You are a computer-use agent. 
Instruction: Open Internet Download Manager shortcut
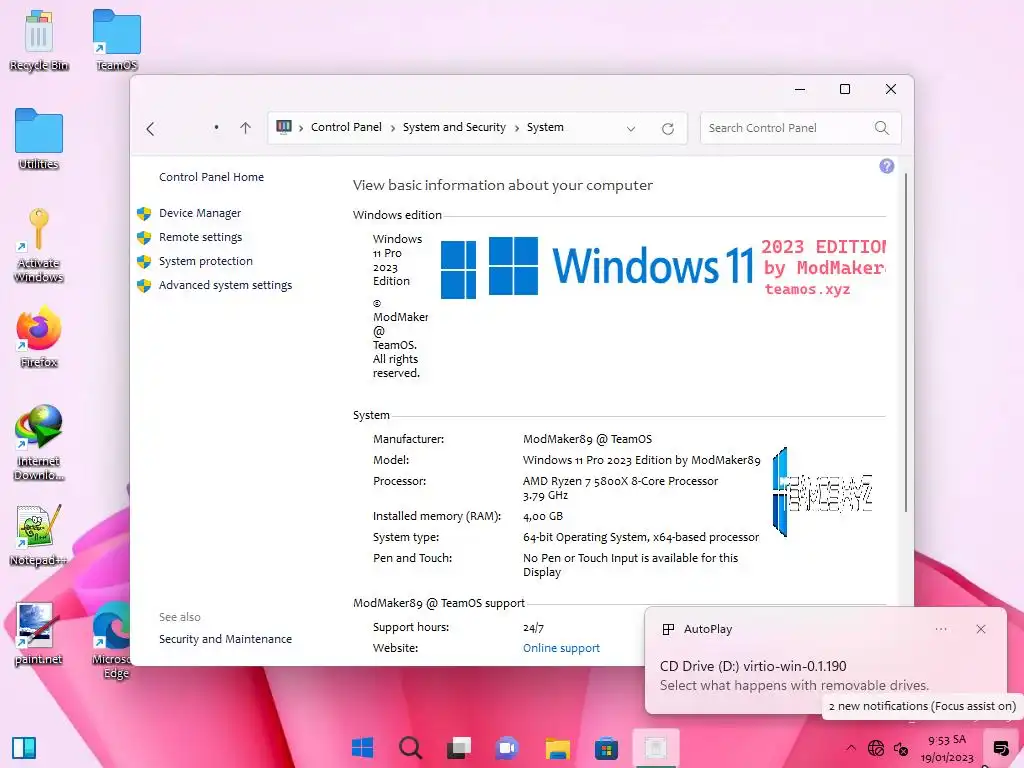pos(39,442)
